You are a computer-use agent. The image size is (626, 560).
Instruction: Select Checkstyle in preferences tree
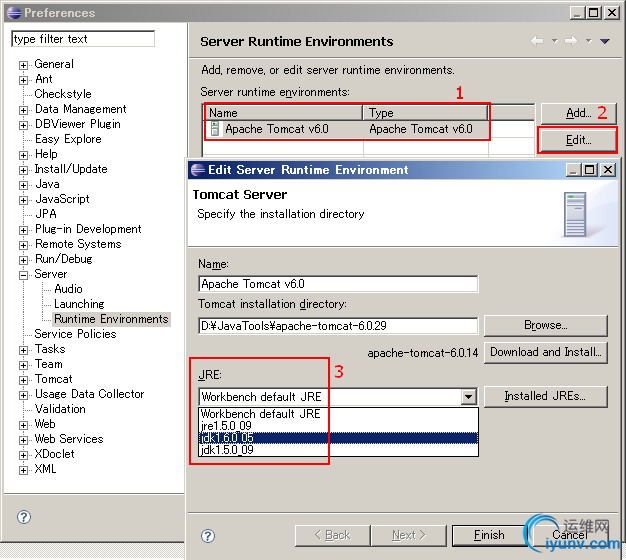pyautogui.click(x=63, y=94)
